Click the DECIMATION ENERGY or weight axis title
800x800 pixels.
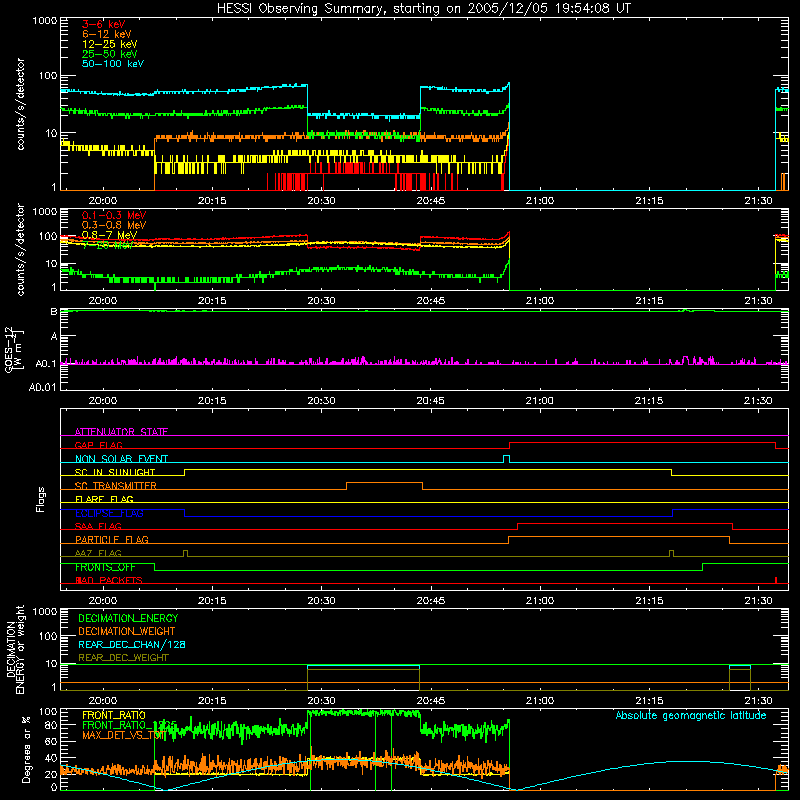(x=15, y=649)
